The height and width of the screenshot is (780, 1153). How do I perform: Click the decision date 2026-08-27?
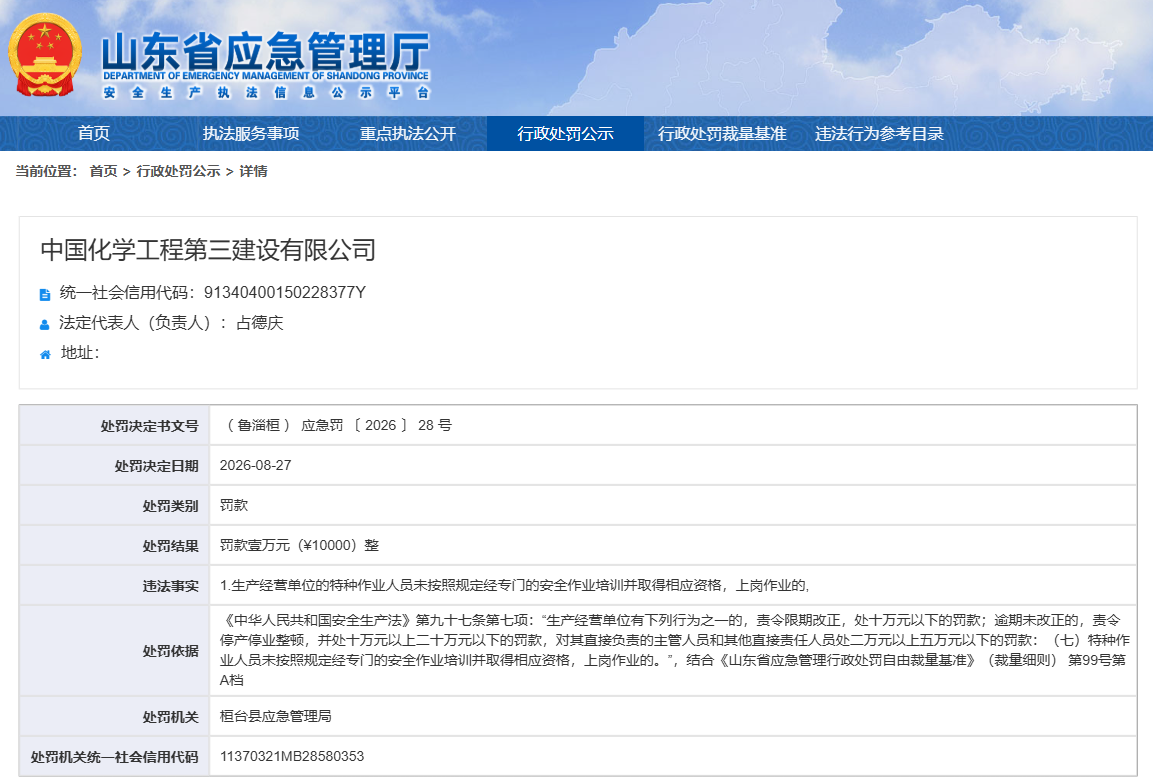[256, 465]
